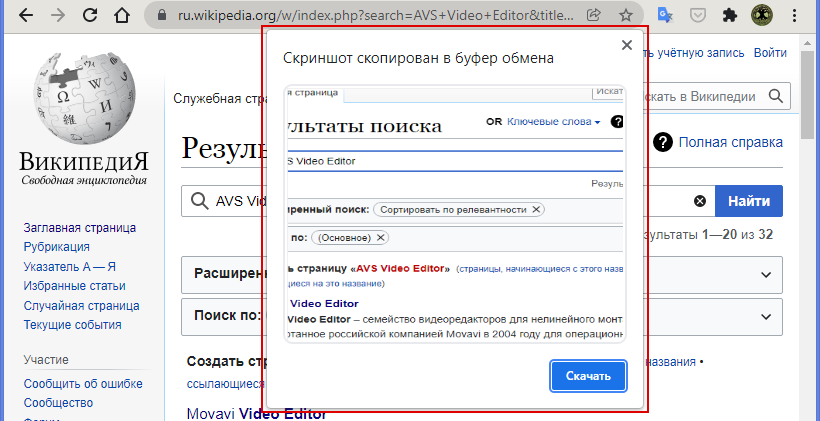Screen dimensions: 820x421
Task: Clear the AVS Video search field
Action: (x=700, y=201)
